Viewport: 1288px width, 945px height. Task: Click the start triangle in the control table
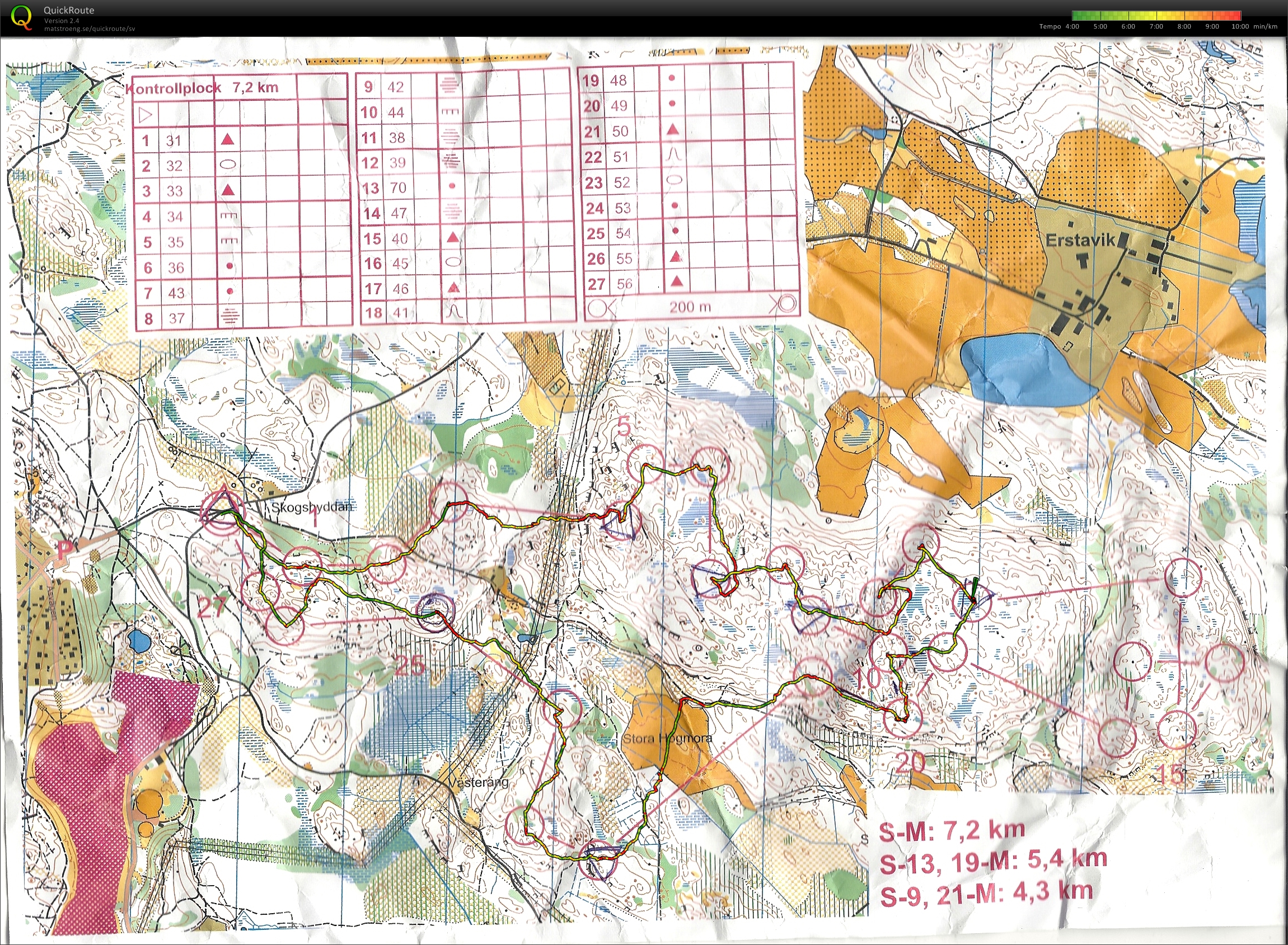tap(146, 116)
